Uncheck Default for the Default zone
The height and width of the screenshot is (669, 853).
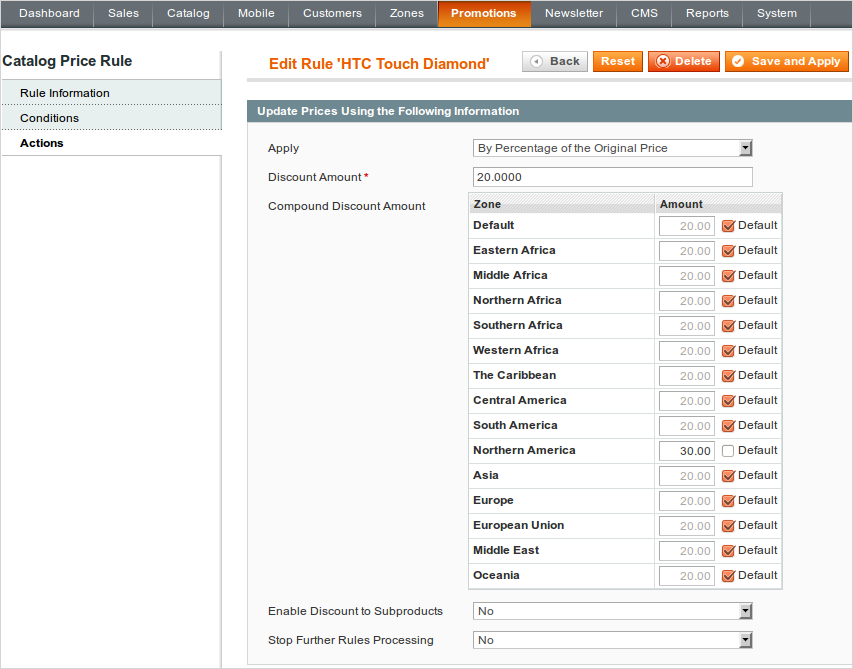pyautogui.click(x=728, y=226)
